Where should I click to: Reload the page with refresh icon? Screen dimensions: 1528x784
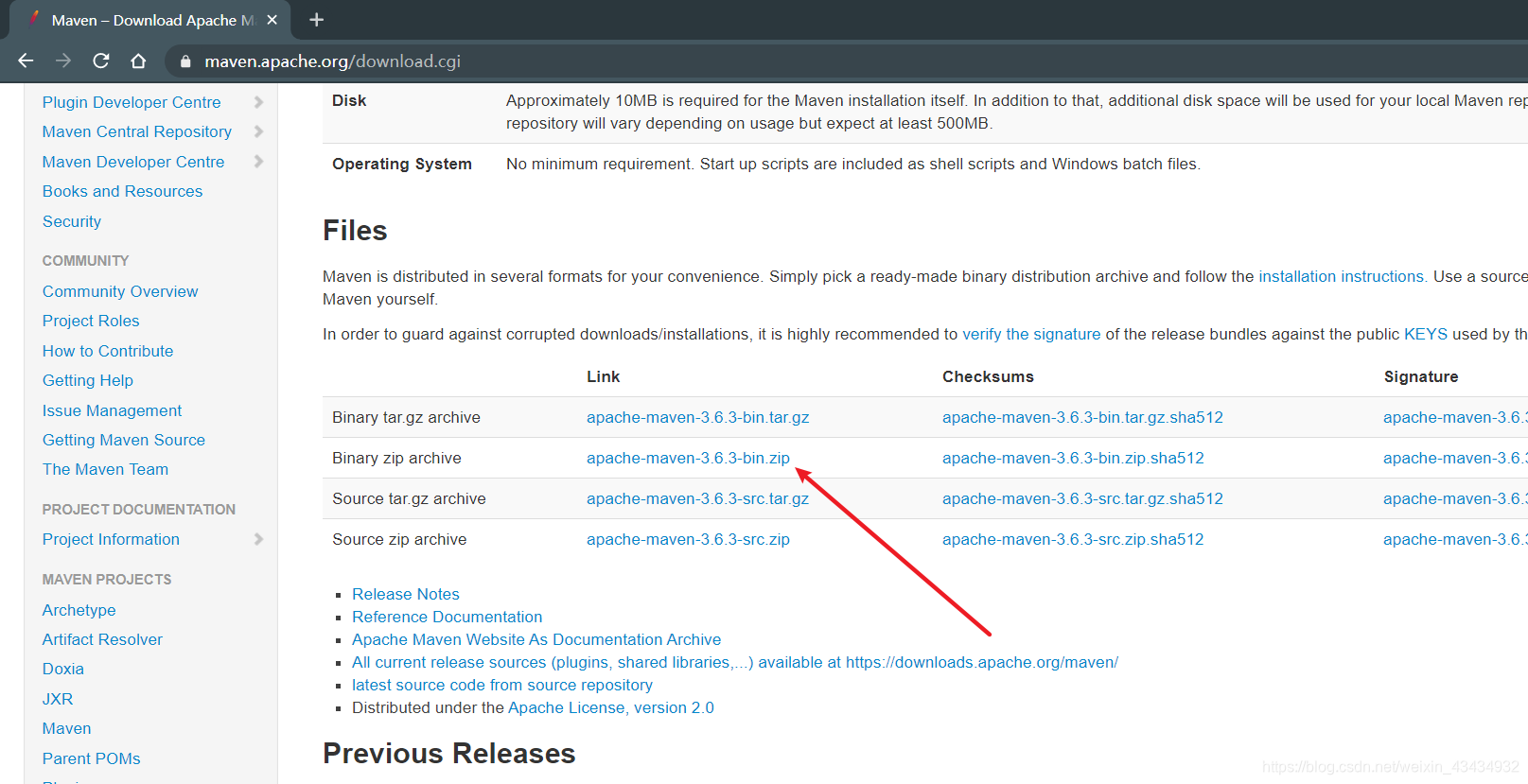101,61
